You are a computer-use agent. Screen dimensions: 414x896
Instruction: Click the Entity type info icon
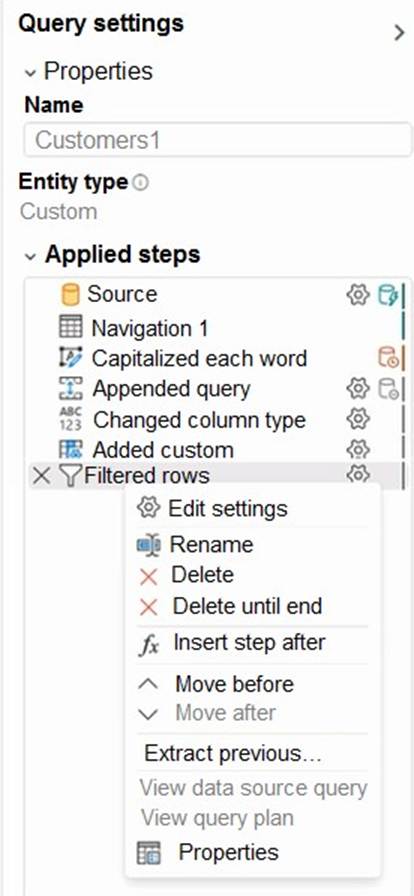(x=140, y=183)
